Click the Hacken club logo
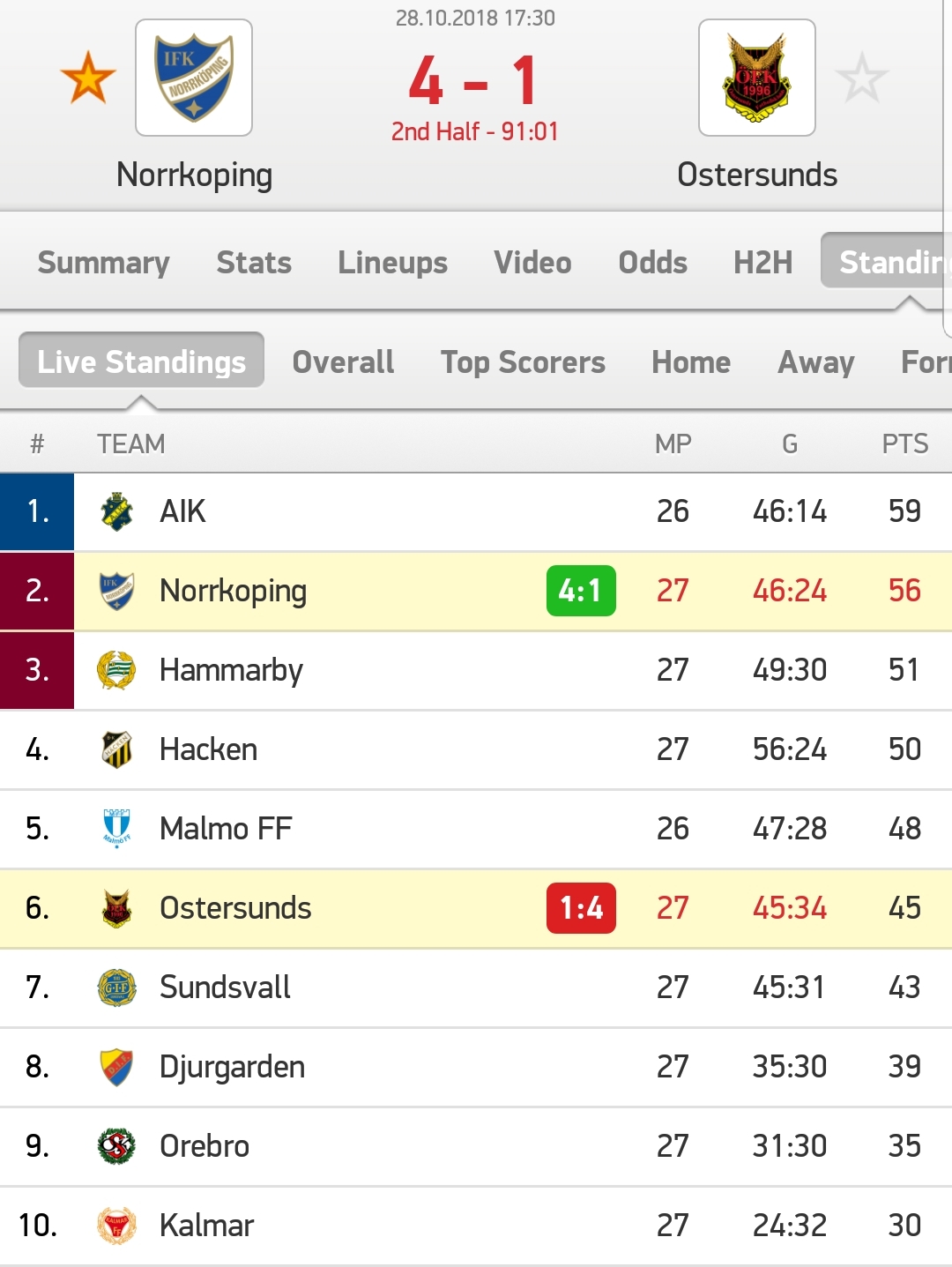The width and height of the screenshot is (952, 1267). 116,749
